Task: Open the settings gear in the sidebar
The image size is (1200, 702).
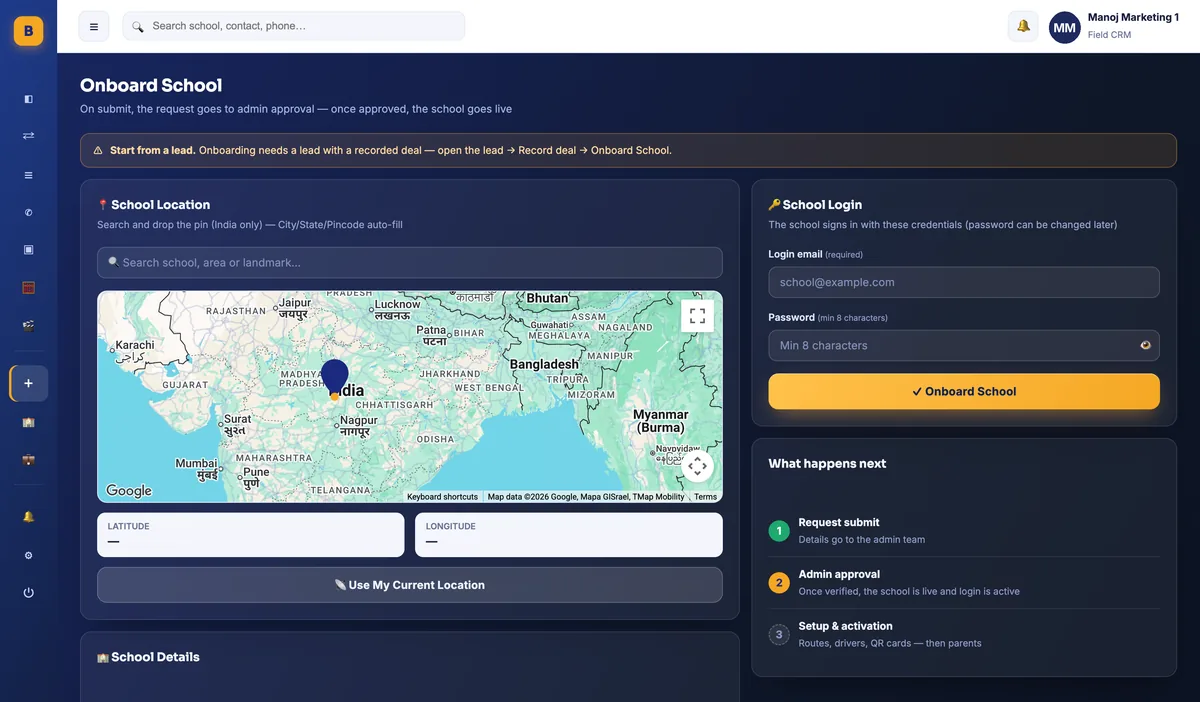Action: (x=28, y=555)
